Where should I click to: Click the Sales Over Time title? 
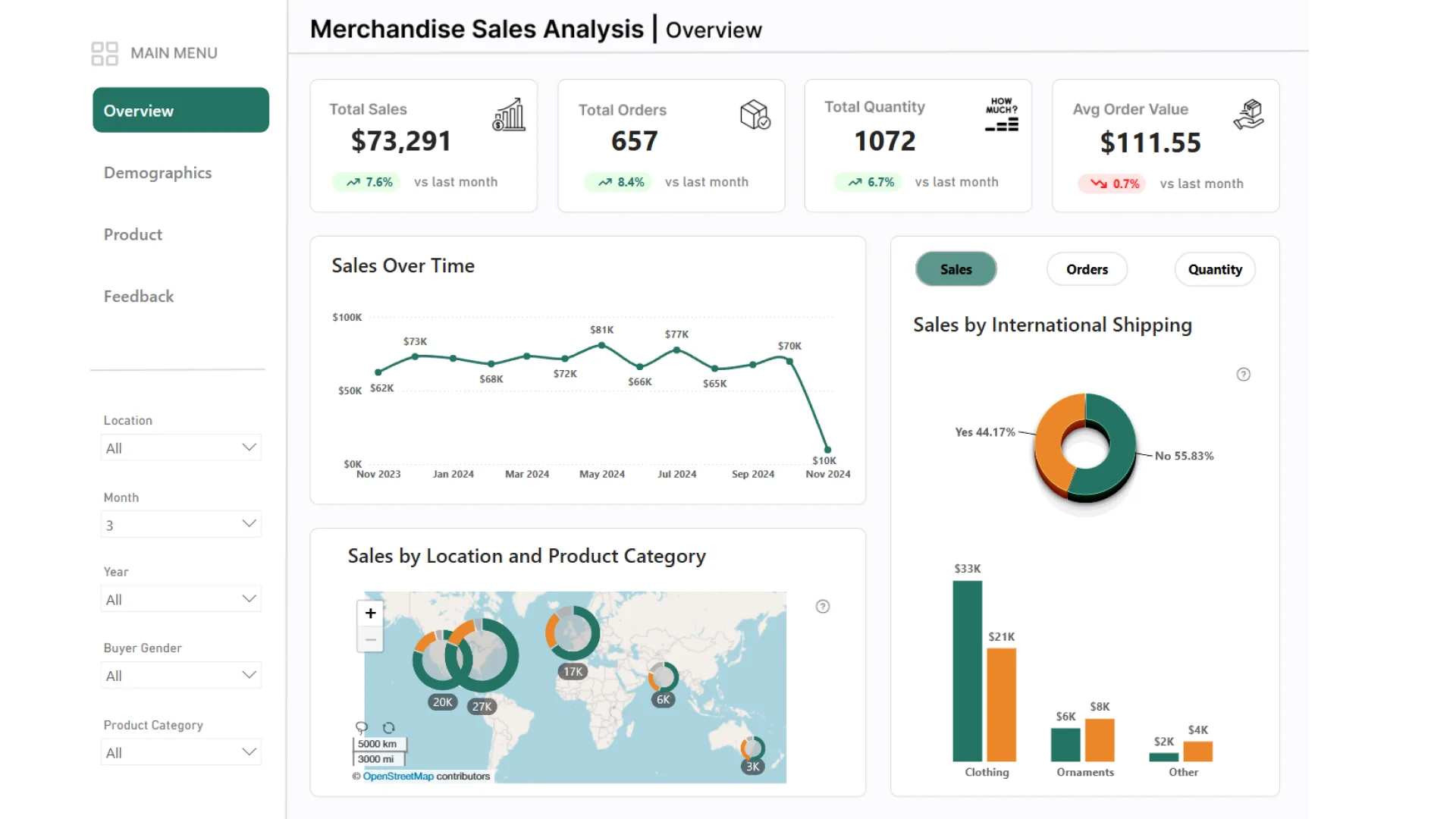[403, 265]
